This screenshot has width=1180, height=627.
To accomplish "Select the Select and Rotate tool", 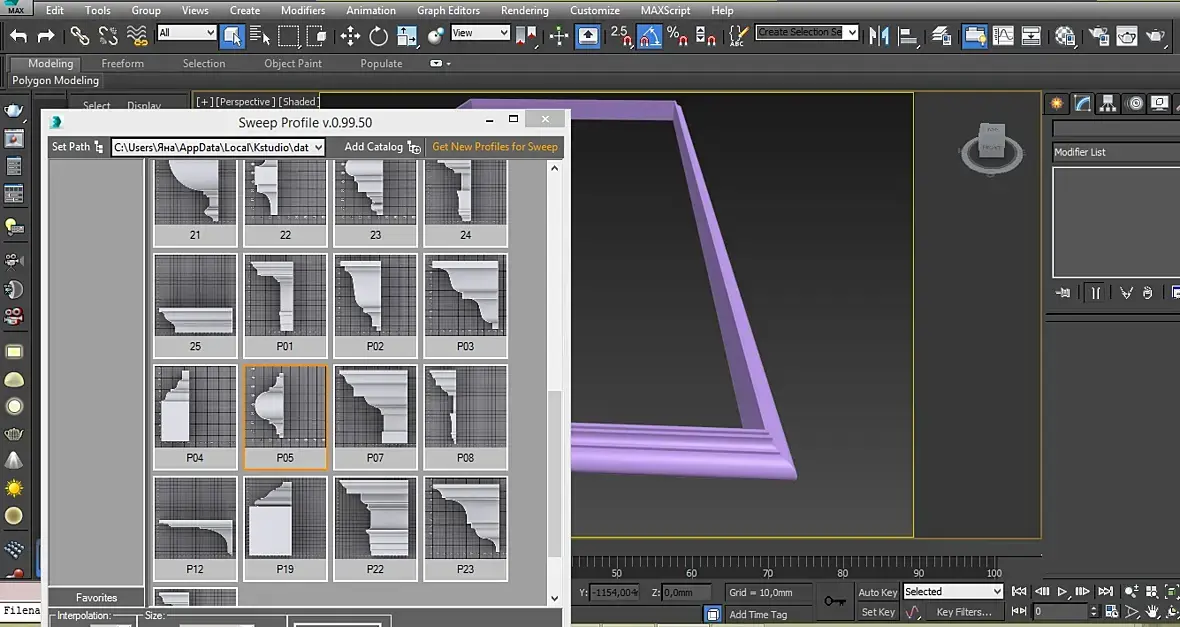I will [378, 36].
